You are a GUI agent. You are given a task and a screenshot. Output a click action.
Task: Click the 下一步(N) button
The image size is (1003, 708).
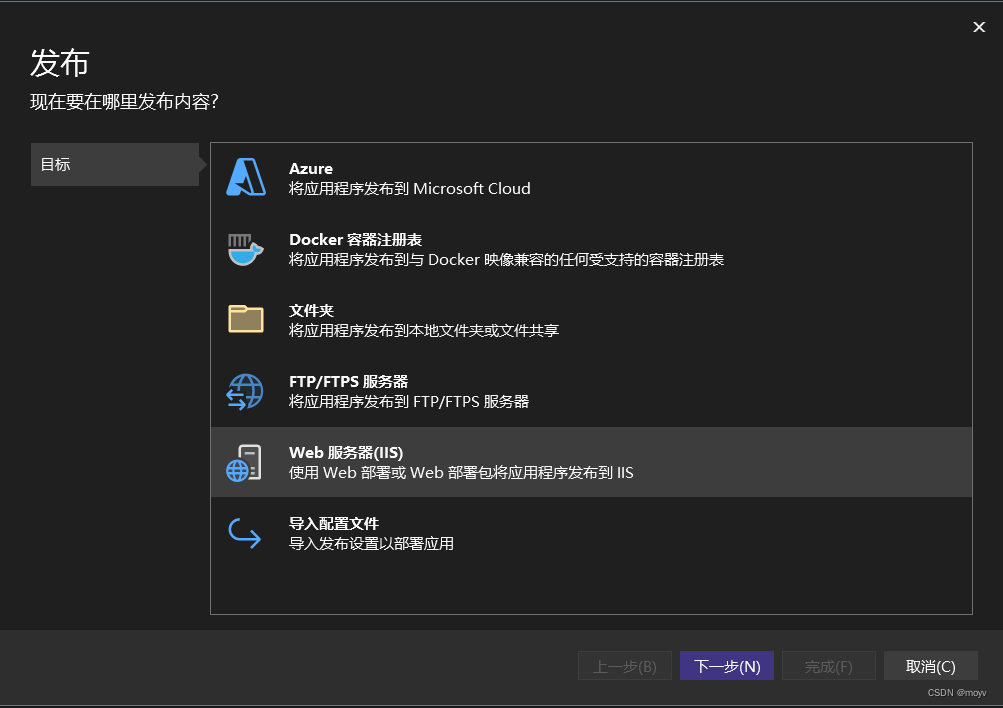pyautogui.click(x=727, y=666)
